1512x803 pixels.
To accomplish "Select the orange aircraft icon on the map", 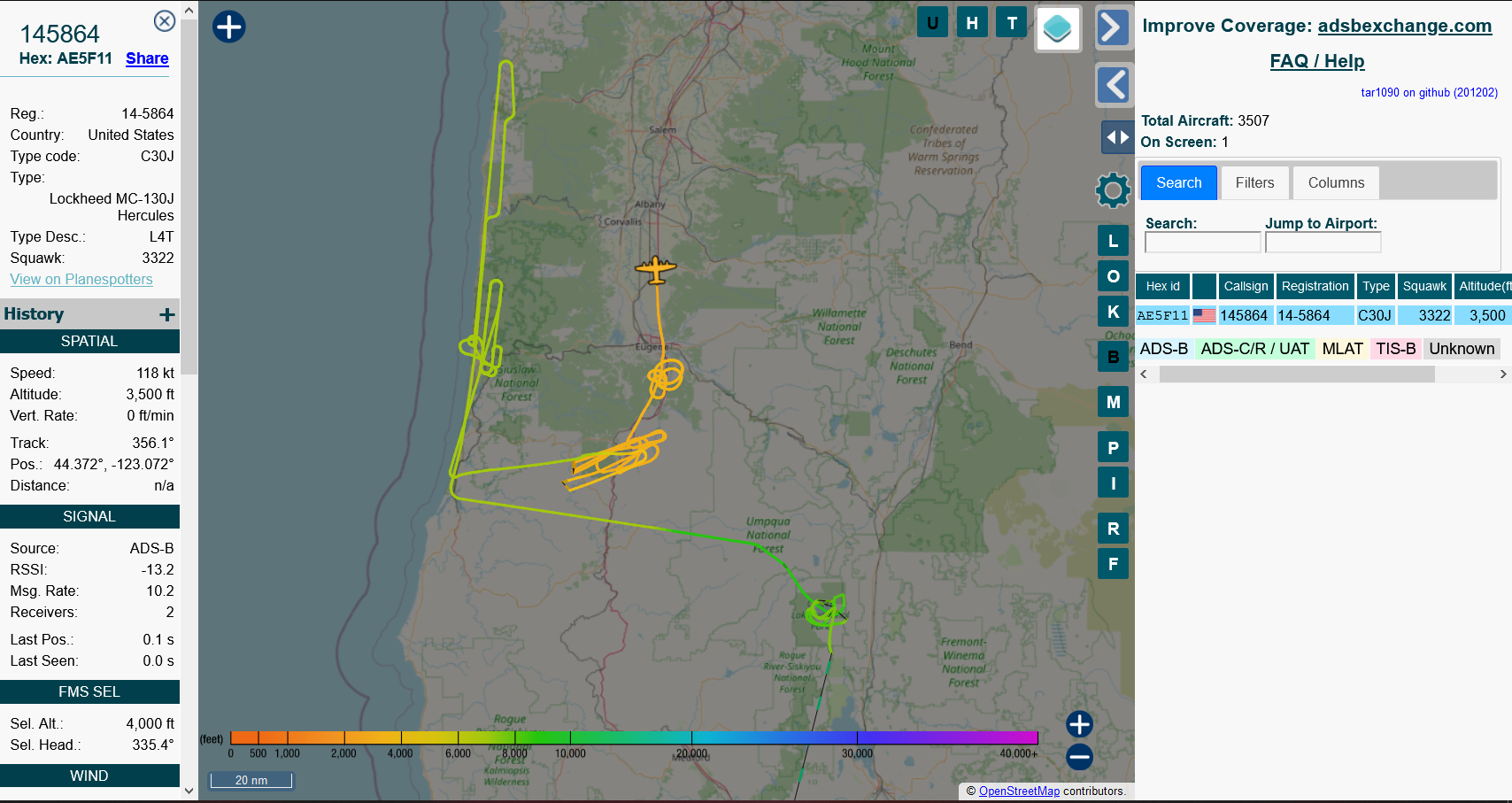I will 656,269.
